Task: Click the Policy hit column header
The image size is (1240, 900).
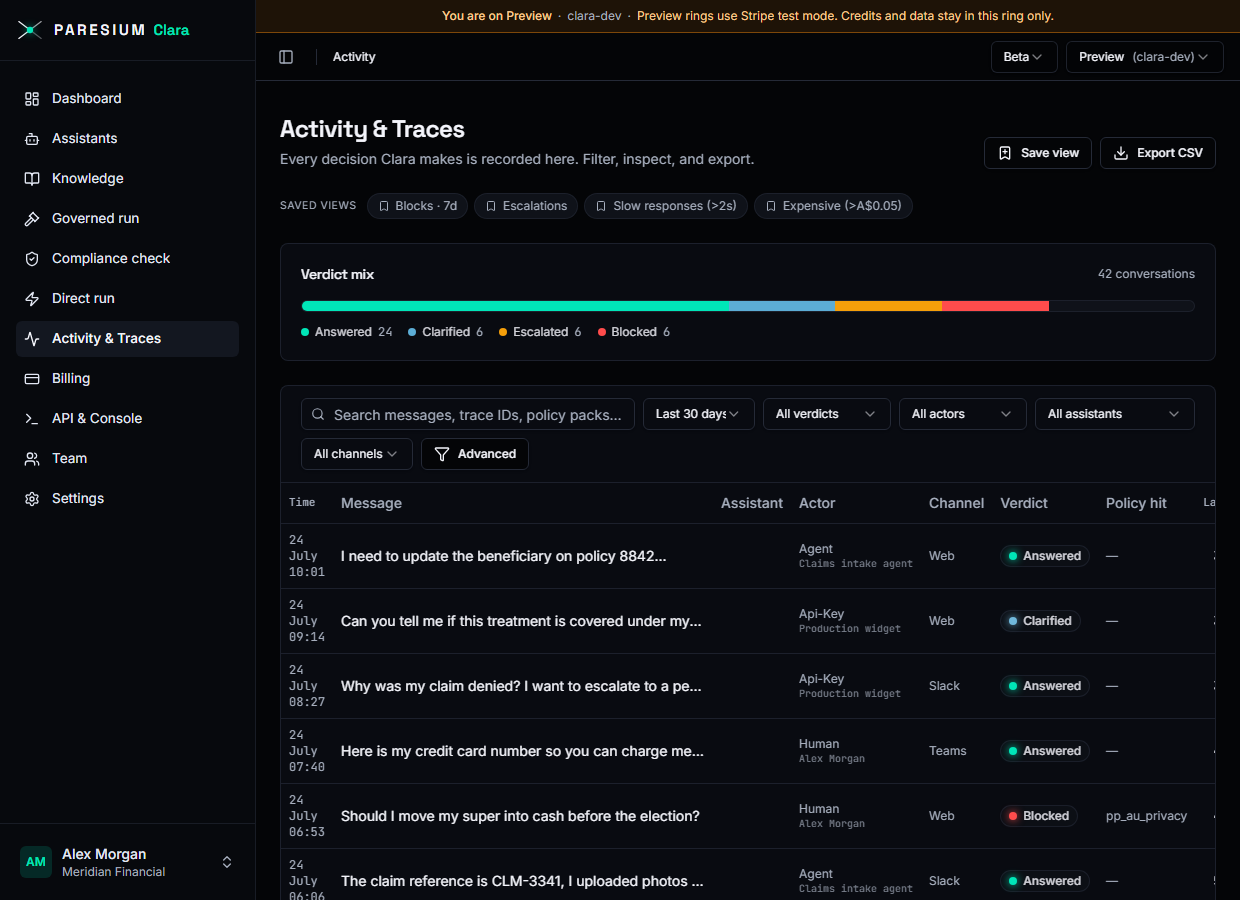Action: 1136,503
